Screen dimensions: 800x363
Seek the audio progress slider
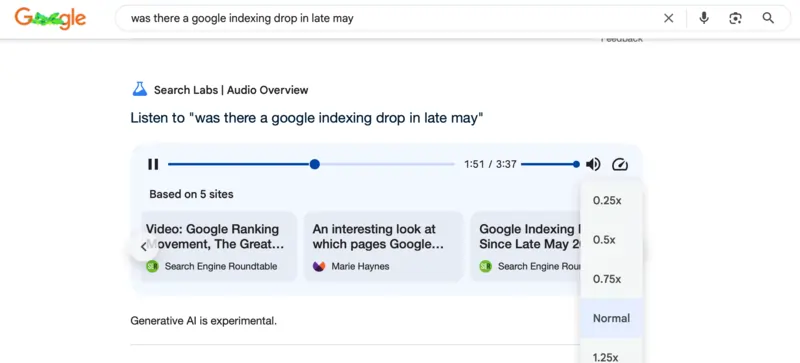(311, 164)
